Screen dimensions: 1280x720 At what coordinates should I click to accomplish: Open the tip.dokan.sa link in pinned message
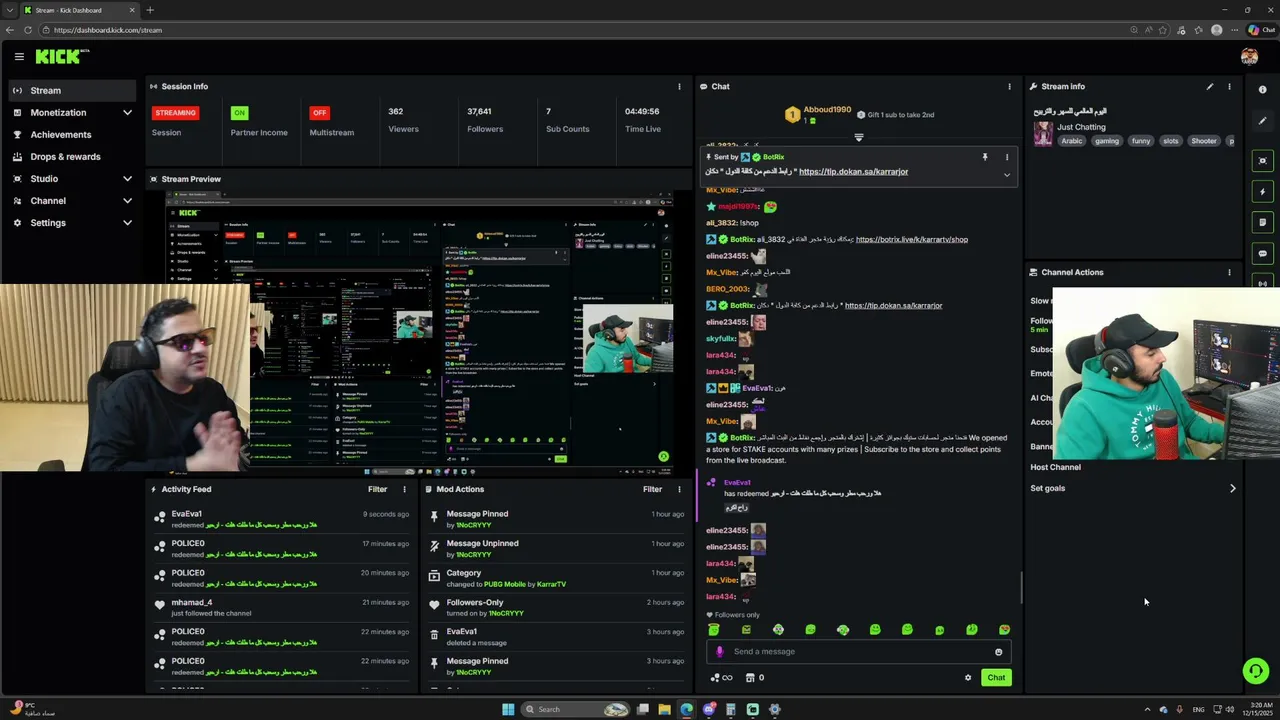click(853, 171)
